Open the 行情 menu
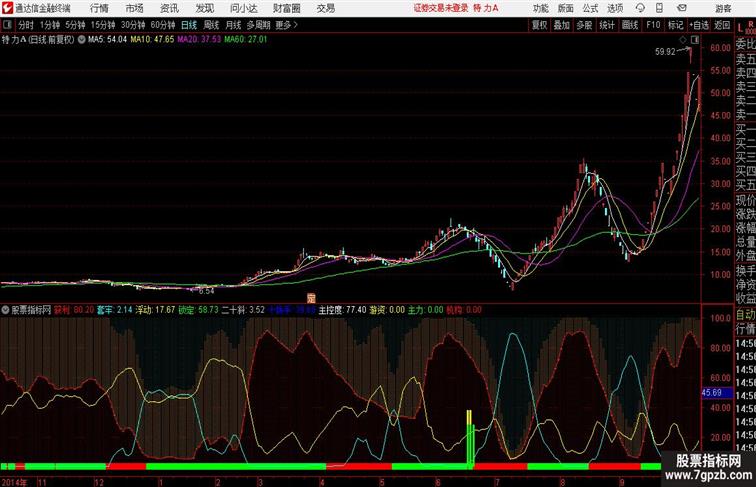 (99, 8)
